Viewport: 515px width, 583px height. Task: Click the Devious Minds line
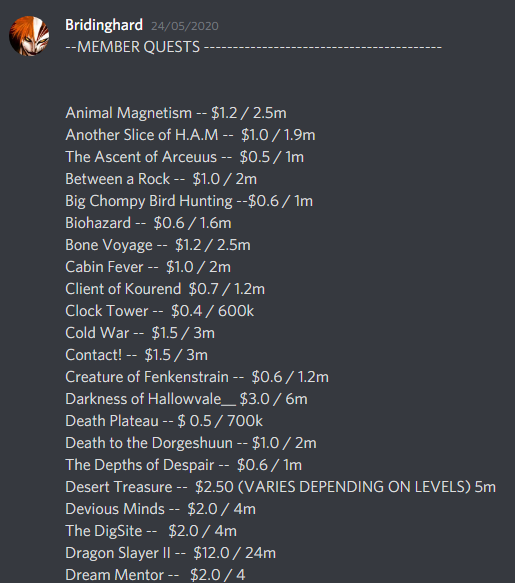coord(161,509)
